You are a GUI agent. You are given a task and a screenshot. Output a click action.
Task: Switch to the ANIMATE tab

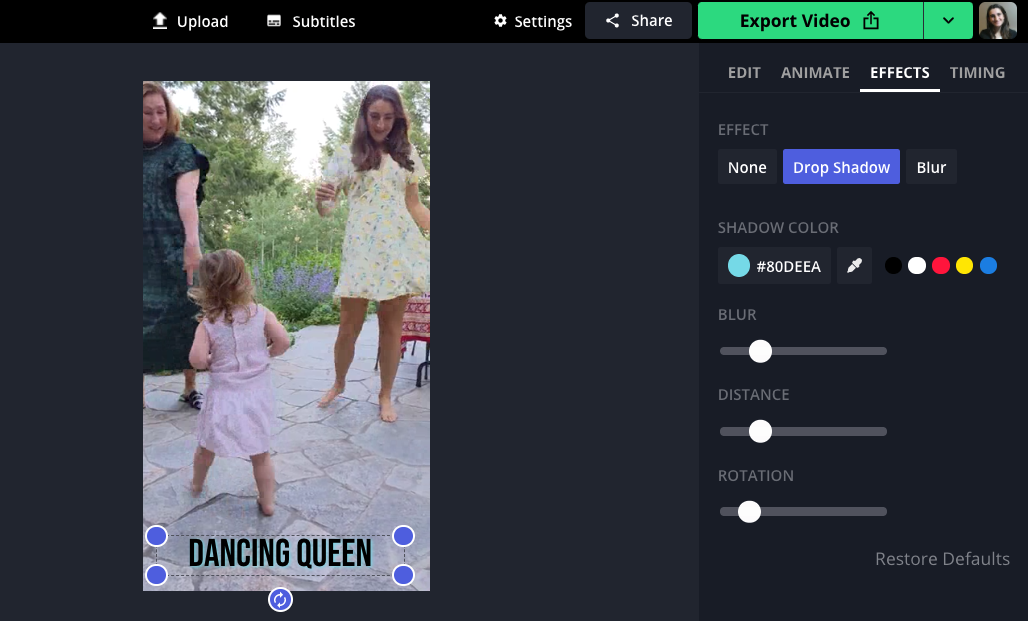point(815,73)
